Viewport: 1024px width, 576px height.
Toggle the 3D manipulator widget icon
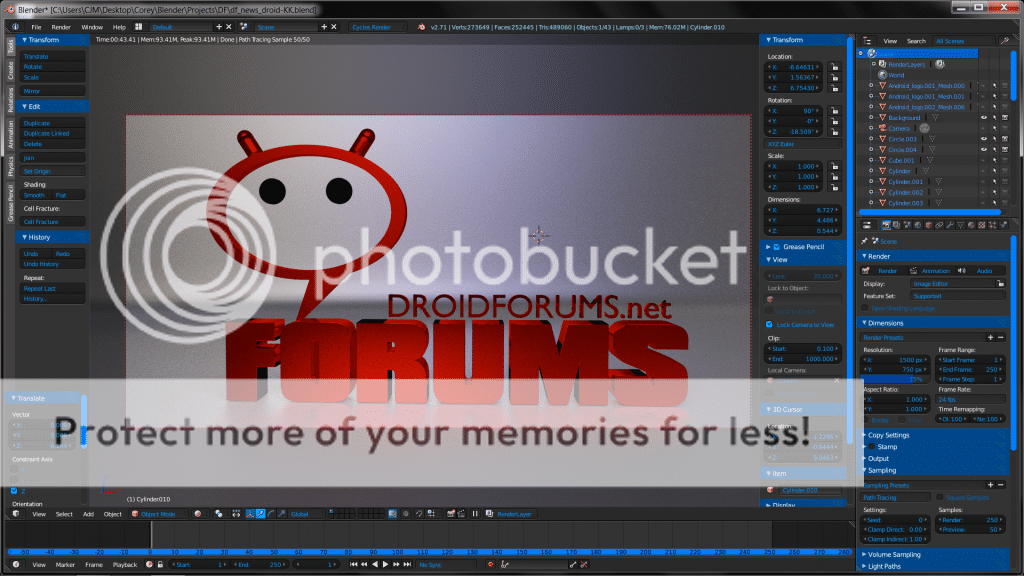[250, 514]
